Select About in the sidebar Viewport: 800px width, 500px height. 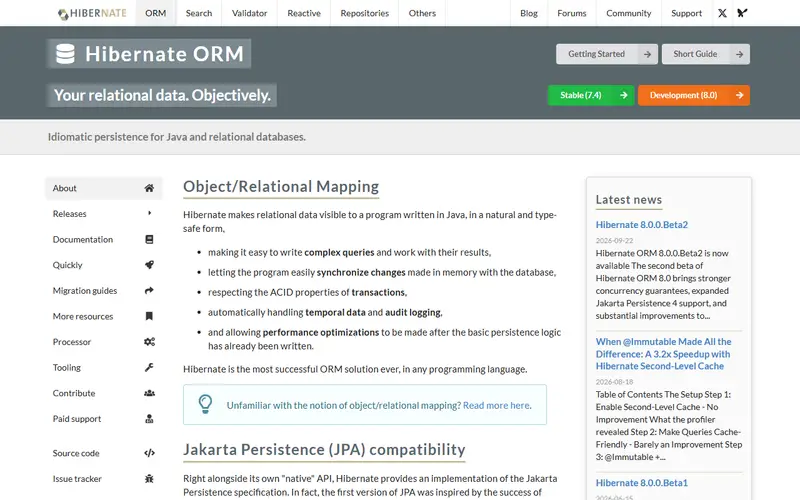pos(104,188)
